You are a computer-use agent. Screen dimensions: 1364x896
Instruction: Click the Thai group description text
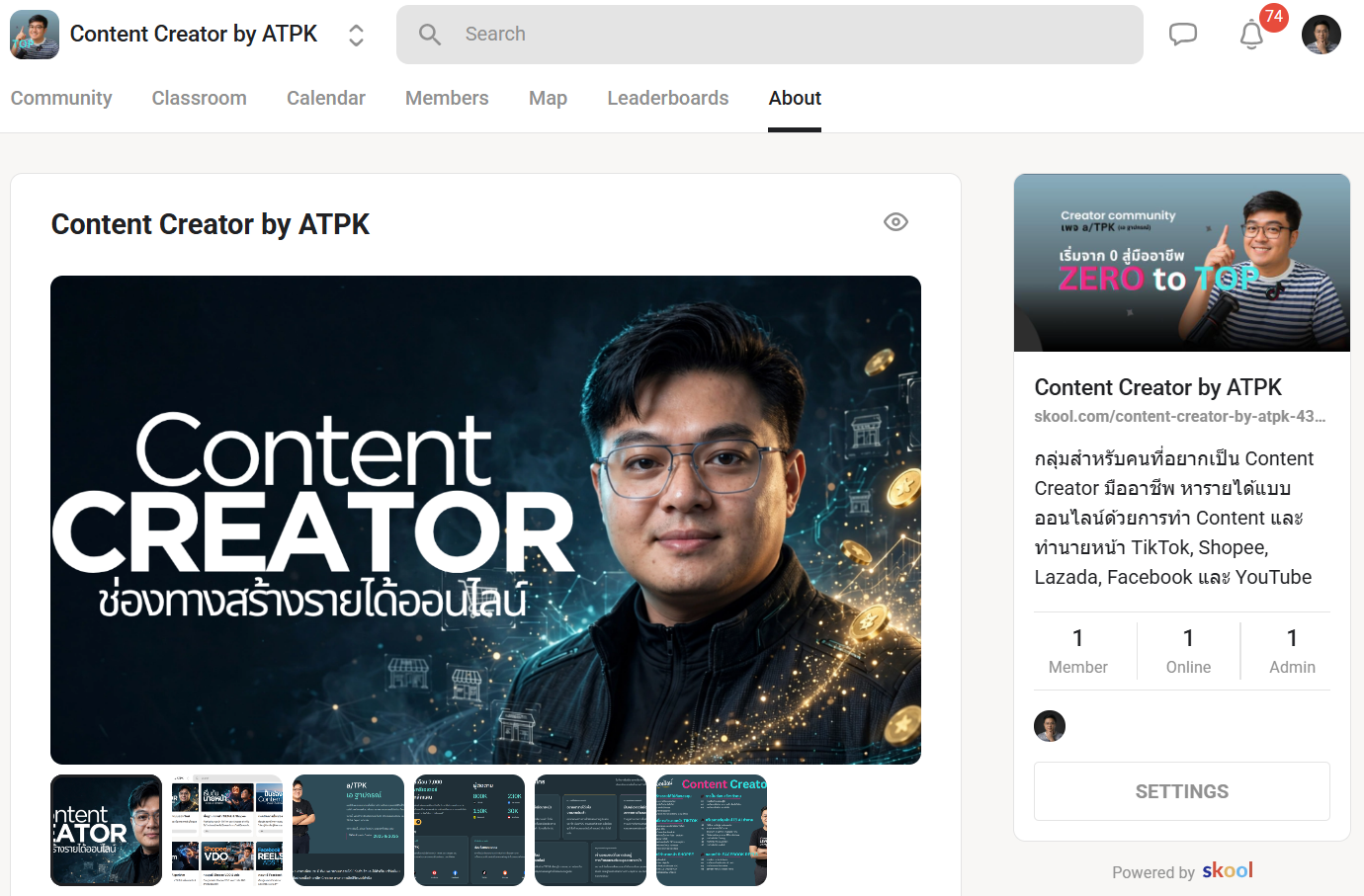(x=1173, y=518)
